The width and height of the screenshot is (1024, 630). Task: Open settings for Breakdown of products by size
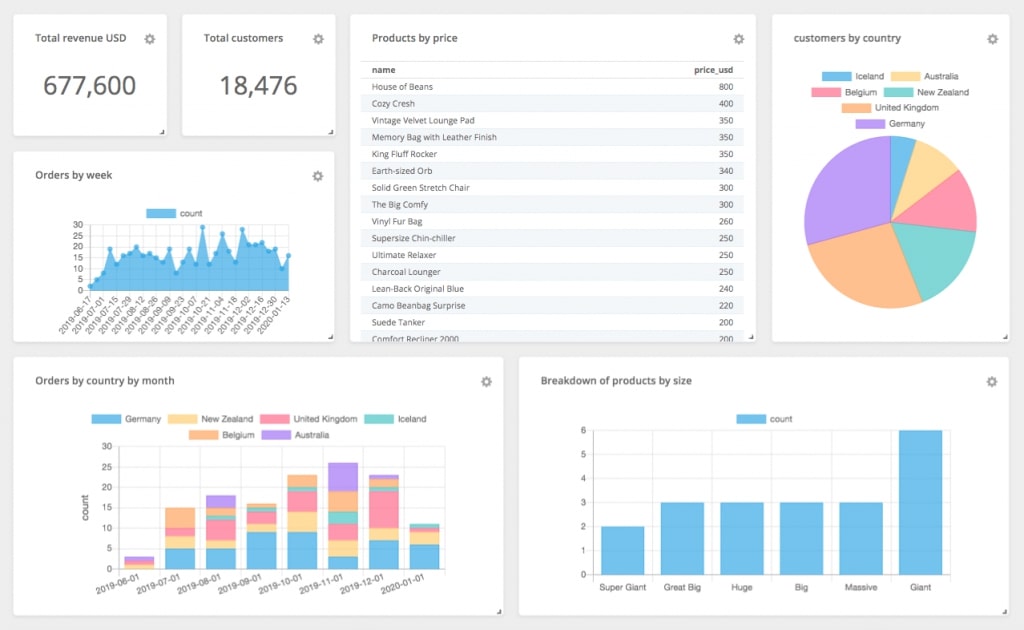[x=992, y=382]
